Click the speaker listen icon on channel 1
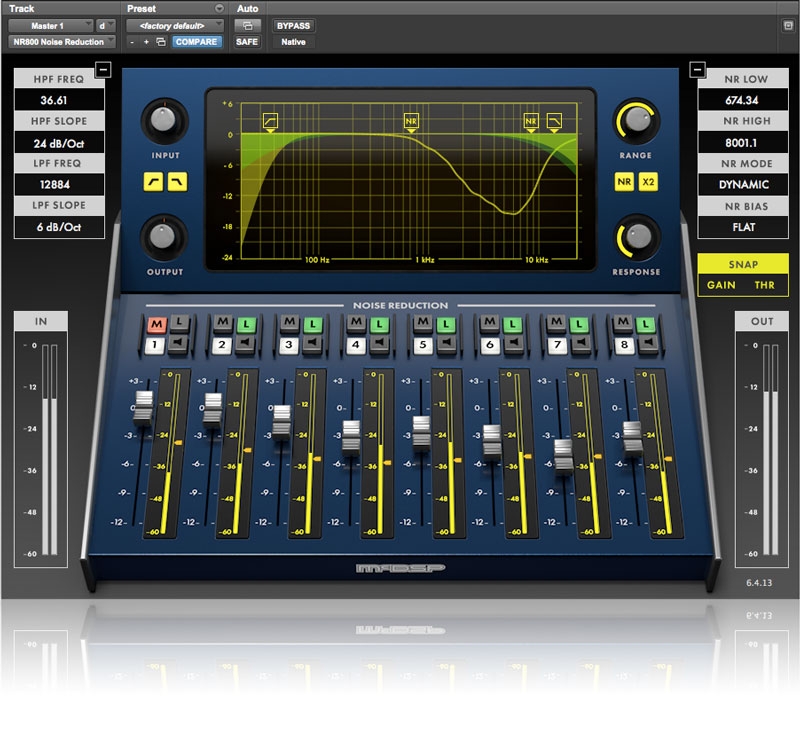Viewport: 800px width, 738px height. coord(177,344)
